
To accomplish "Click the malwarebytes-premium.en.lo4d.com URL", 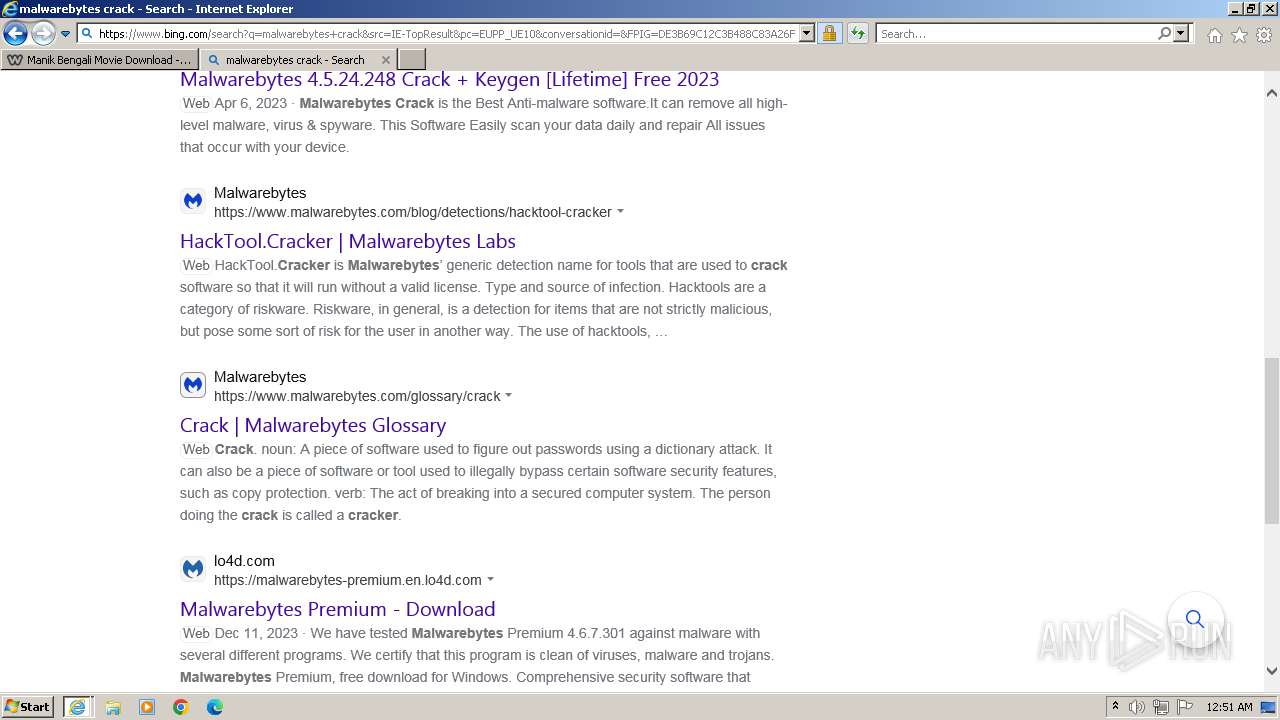I will [x=347, y=580].
